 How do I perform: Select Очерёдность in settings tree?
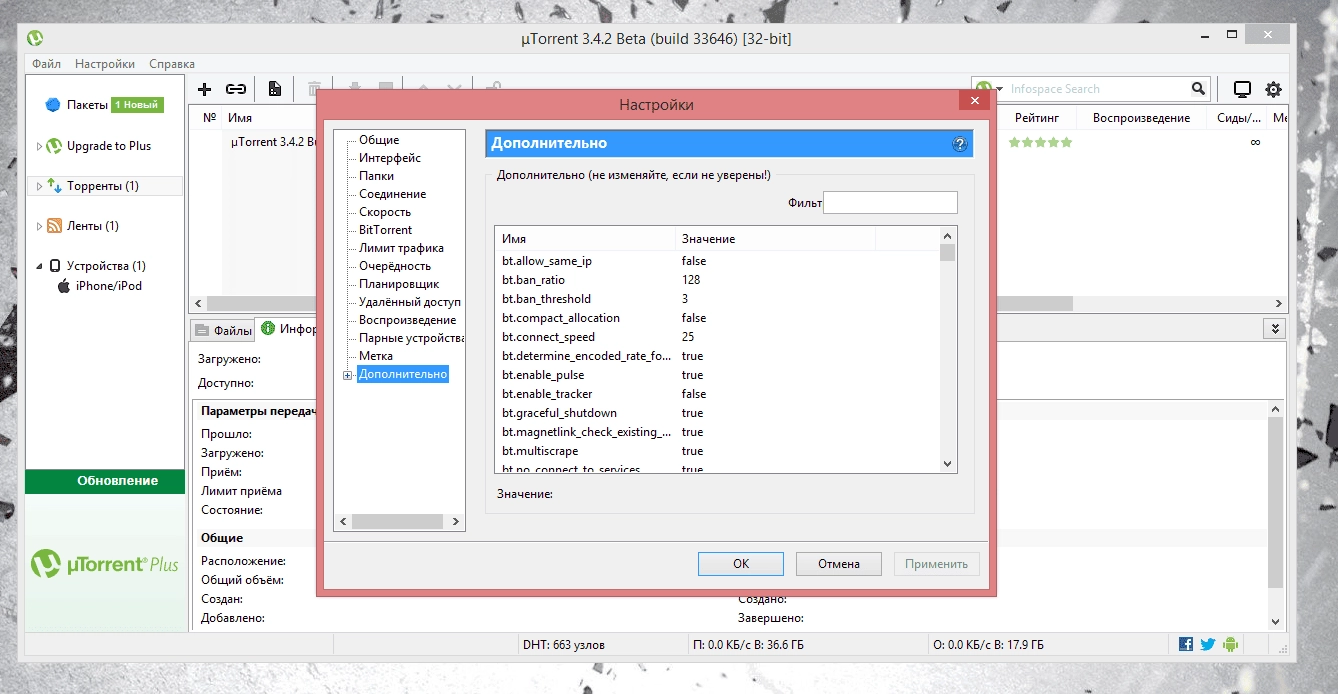395,266
